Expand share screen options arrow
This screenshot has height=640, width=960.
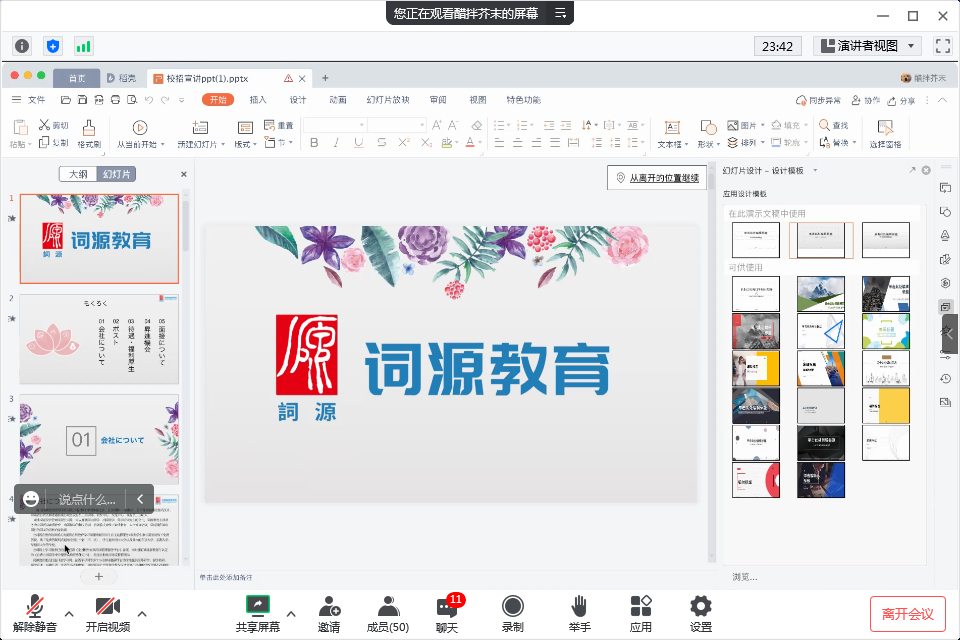point(291,613)
